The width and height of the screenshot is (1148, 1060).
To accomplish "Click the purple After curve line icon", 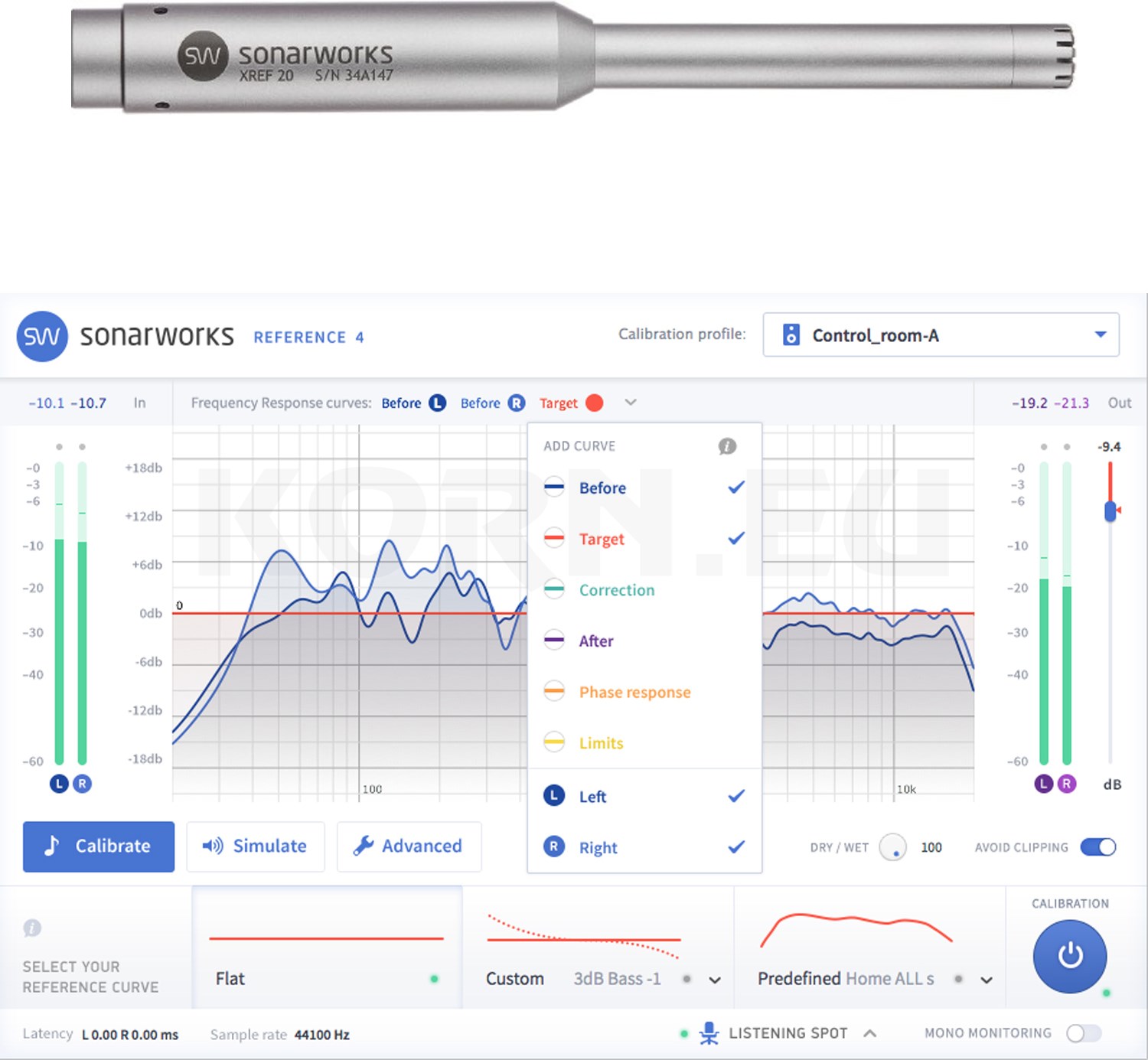I will click(x=554, y=640).
